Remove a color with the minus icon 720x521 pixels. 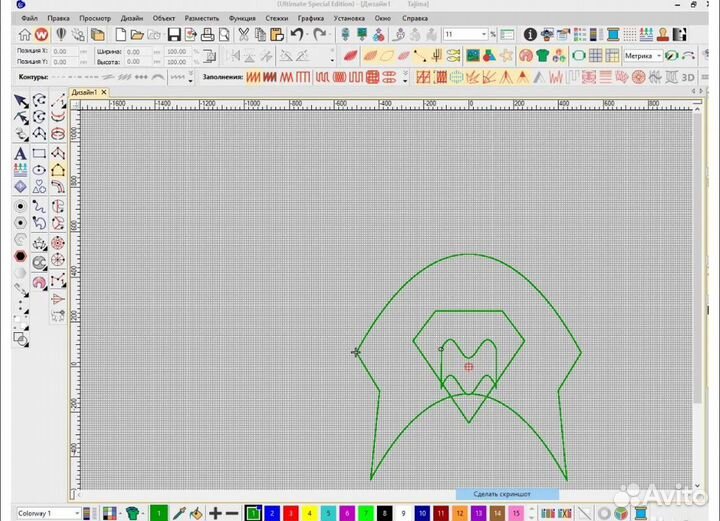pyautogui.click(x=232, y=513)
